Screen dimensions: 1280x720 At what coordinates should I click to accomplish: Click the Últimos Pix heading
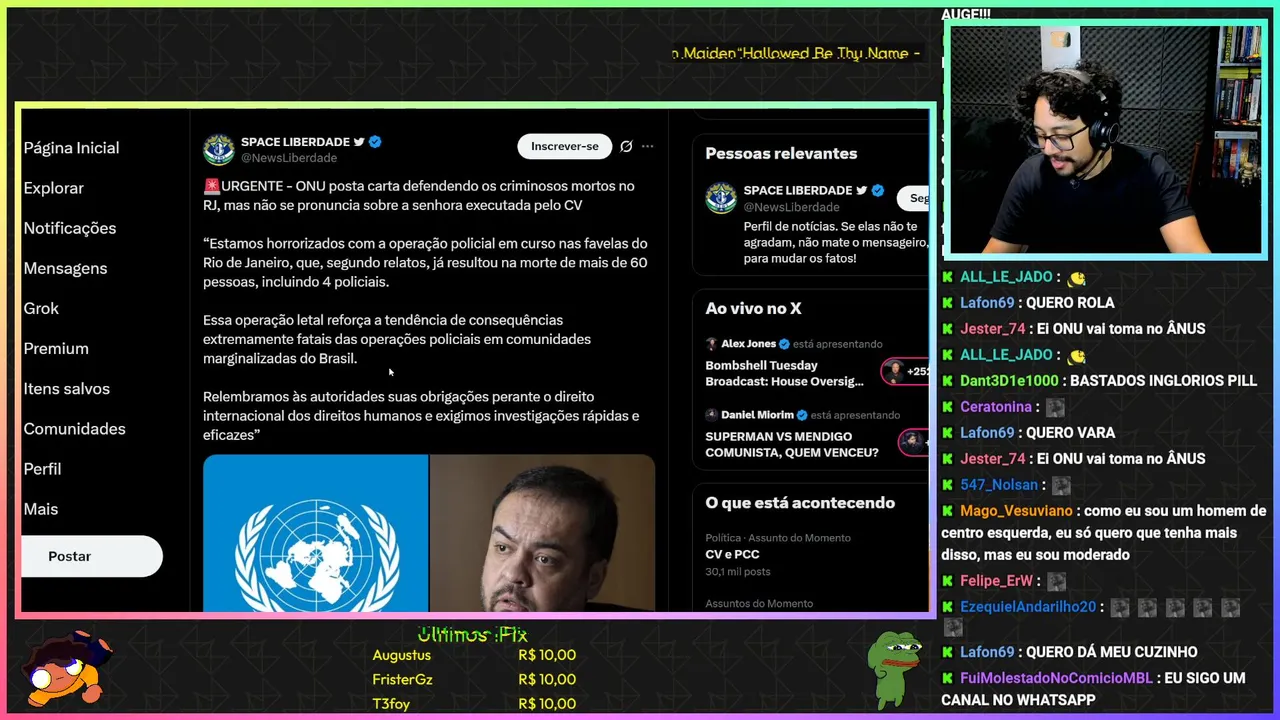[472, 634]
